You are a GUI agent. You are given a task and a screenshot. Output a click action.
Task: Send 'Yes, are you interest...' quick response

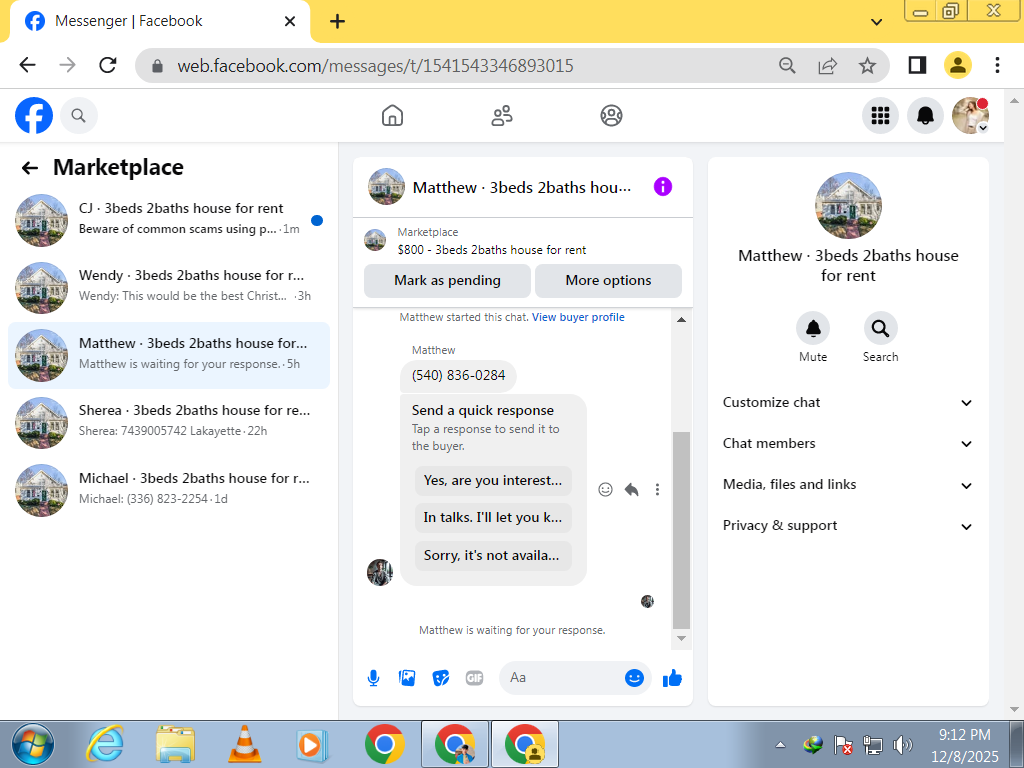point(493,481)
